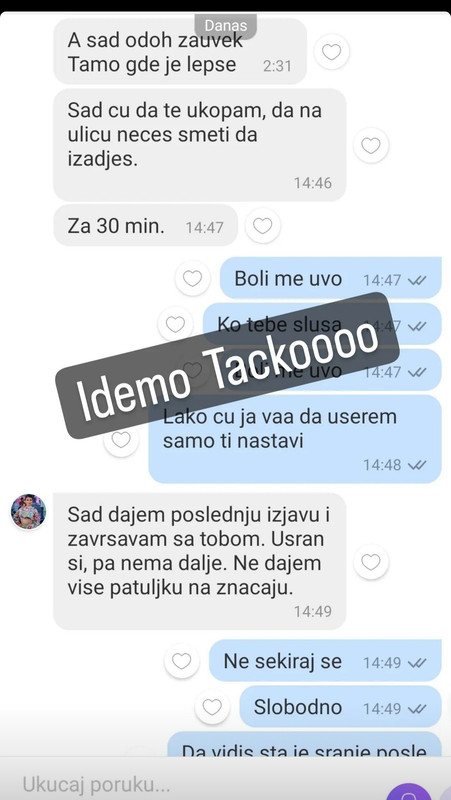The height and width of the screenshot is (800, 451).
Task: Like the "Sad cu da te ukopam" message
Action: [371, 146]
